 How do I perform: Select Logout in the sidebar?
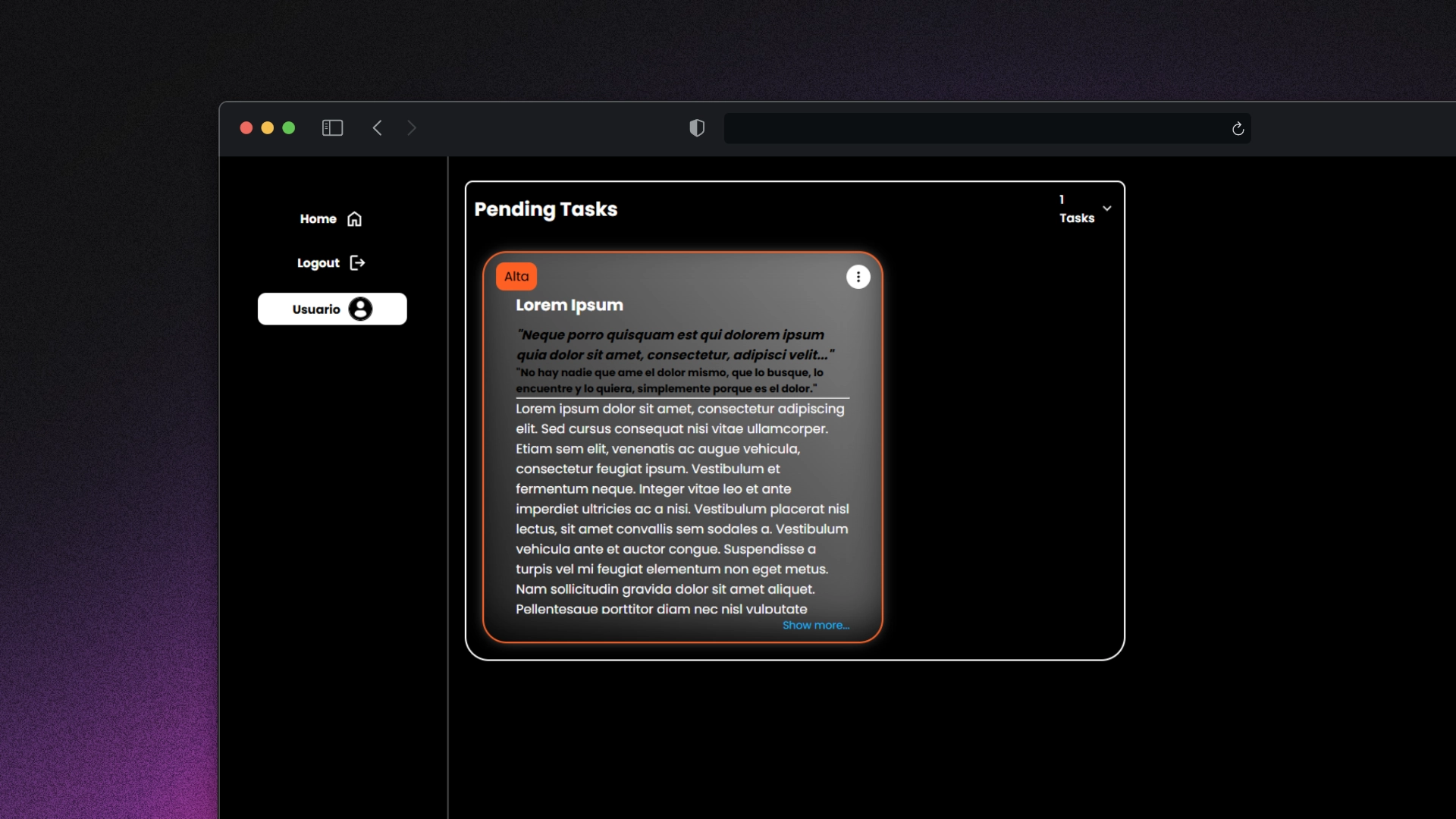318,263
